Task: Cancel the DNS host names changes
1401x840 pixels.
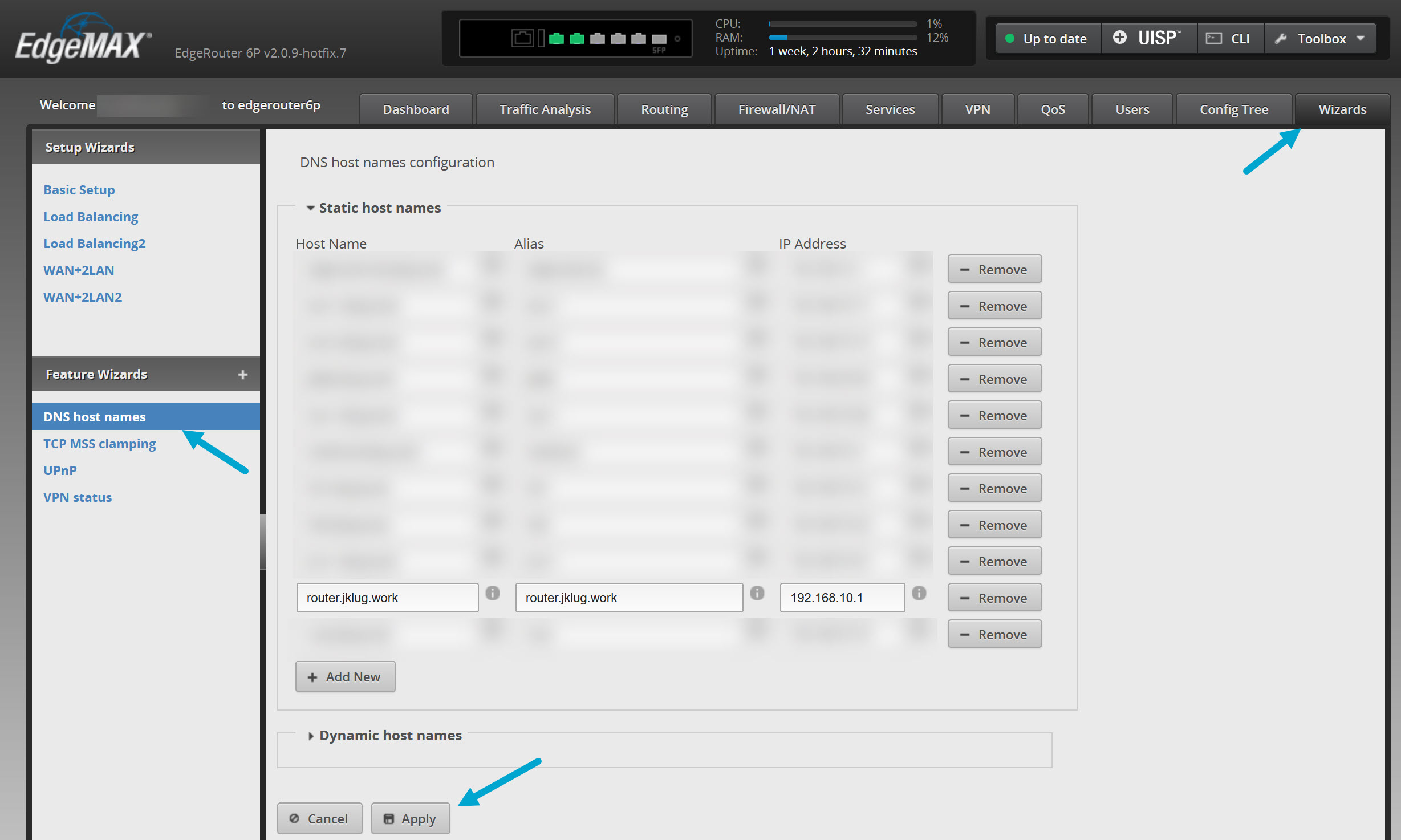Action: tap(319, 819)
